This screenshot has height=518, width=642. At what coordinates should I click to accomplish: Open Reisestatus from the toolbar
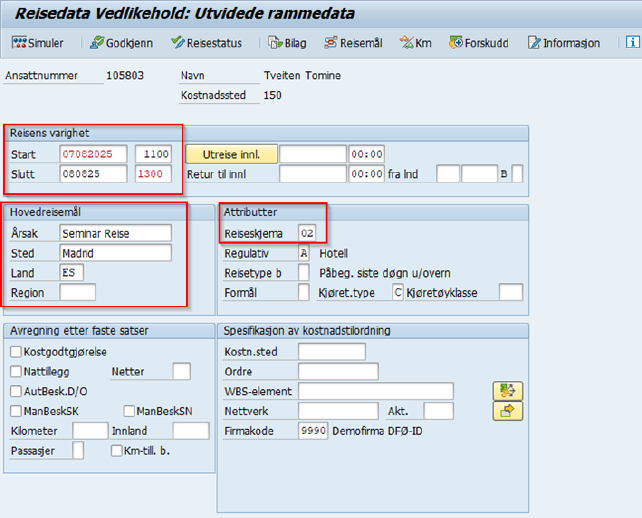pyautogui.click(x=206, y=43)
